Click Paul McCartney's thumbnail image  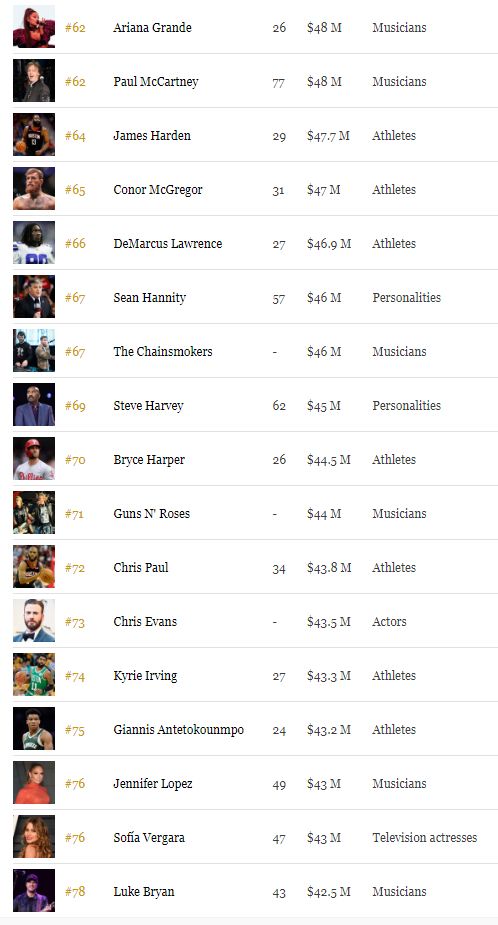(x=34, y=81)
